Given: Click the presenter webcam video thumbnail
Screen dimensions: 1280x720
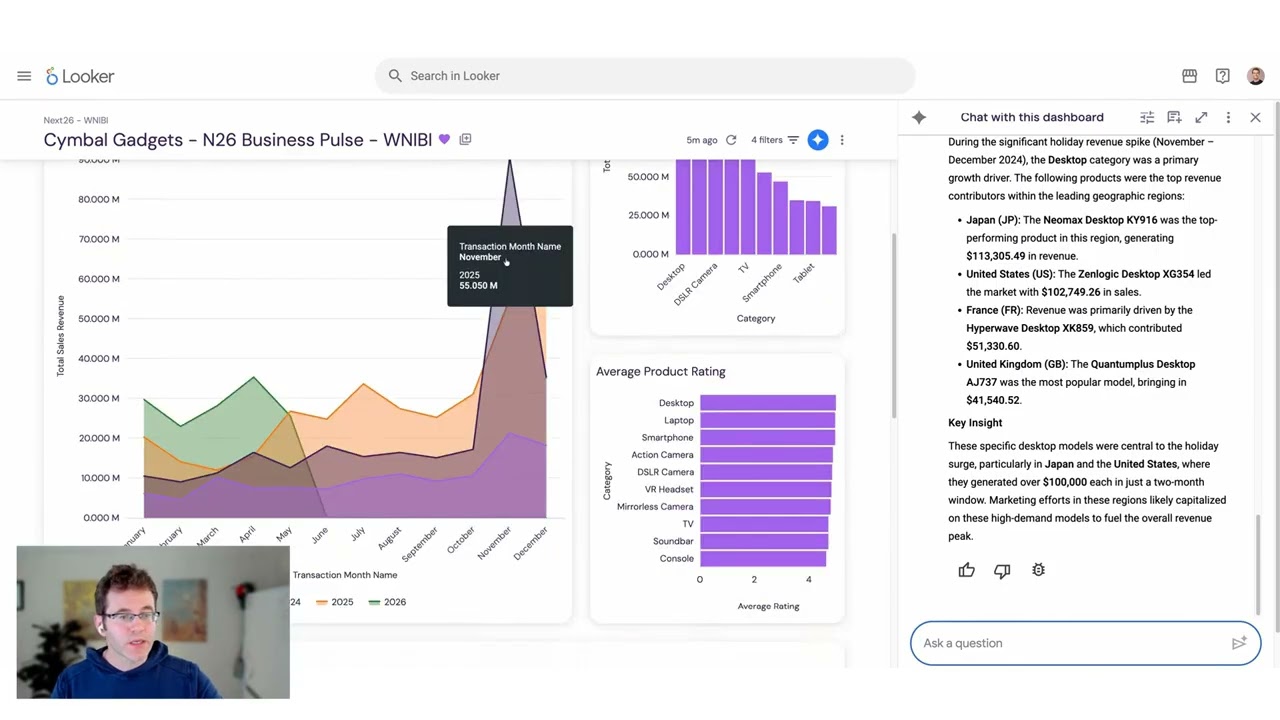Looking at the screenshot, I should coord(153,622).
